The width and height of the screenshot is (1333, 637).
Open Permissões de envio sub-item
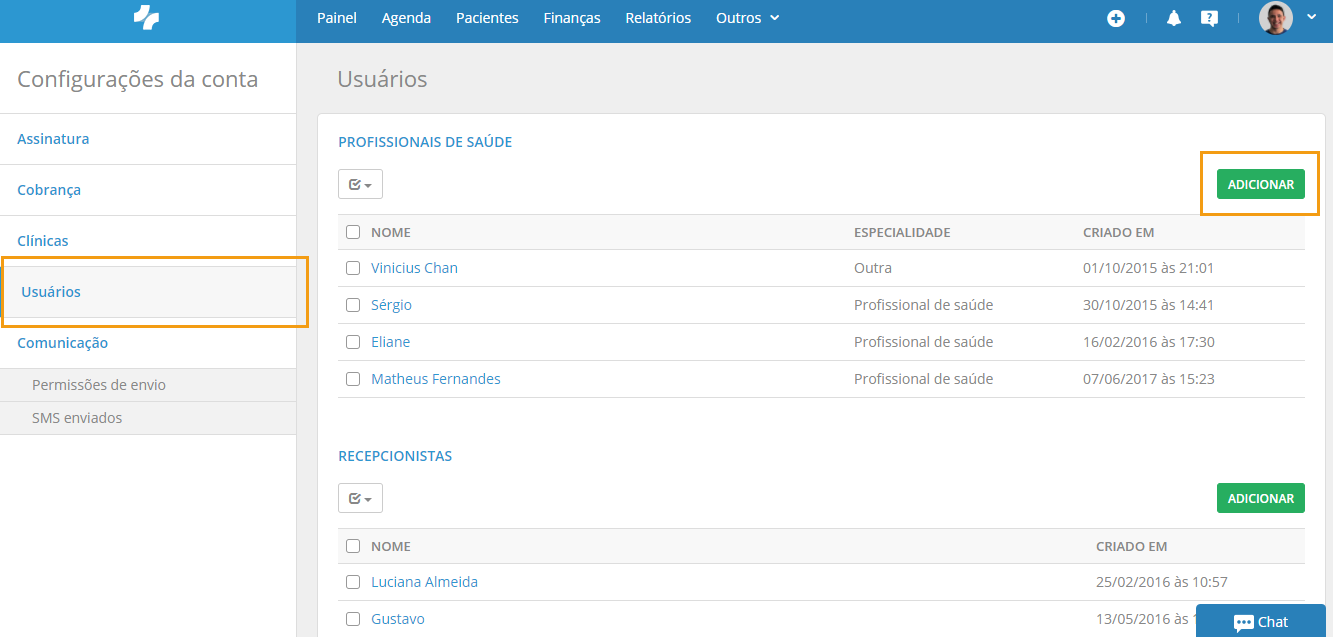tap(148, 385)
